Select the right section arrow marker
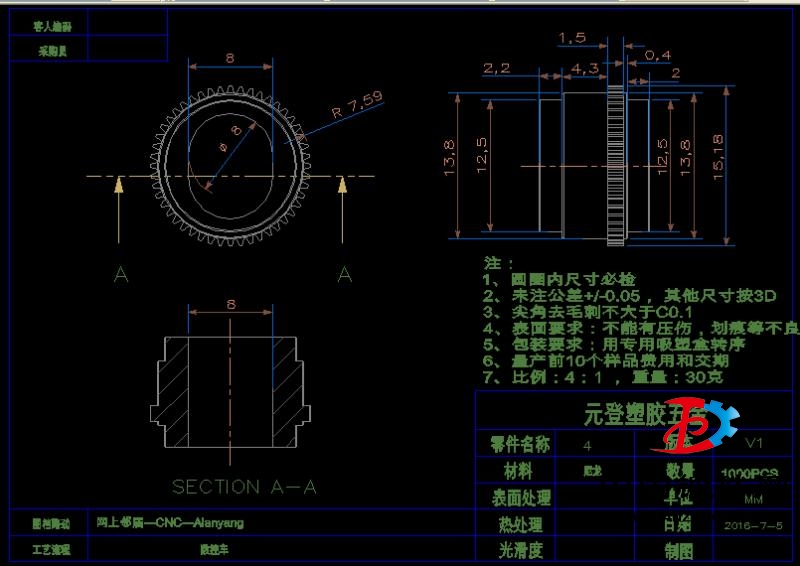 coord(343,208)
